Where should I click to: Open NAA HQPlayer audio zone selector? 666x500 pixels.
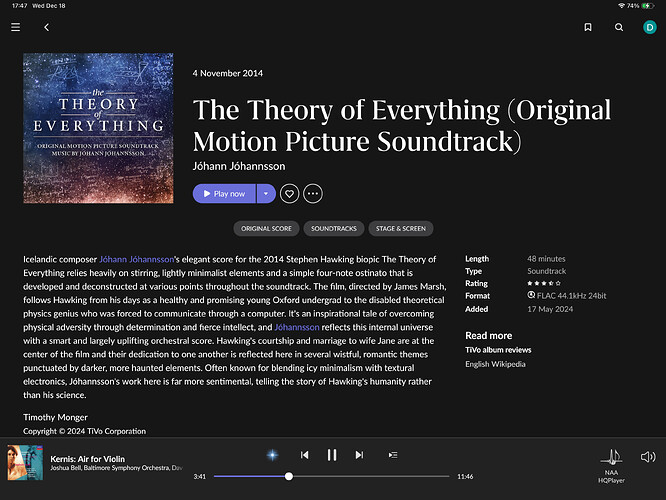pos(611,466)
